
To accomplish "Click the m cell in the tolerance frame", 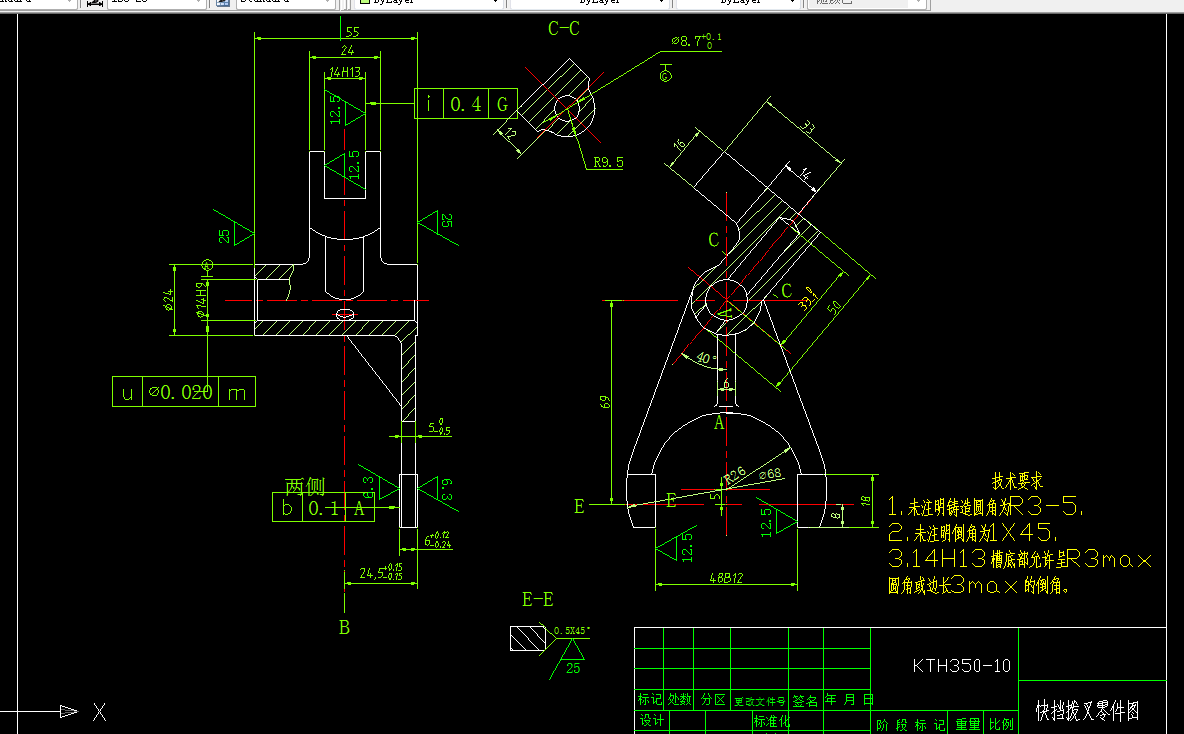I will pos(237,392).
